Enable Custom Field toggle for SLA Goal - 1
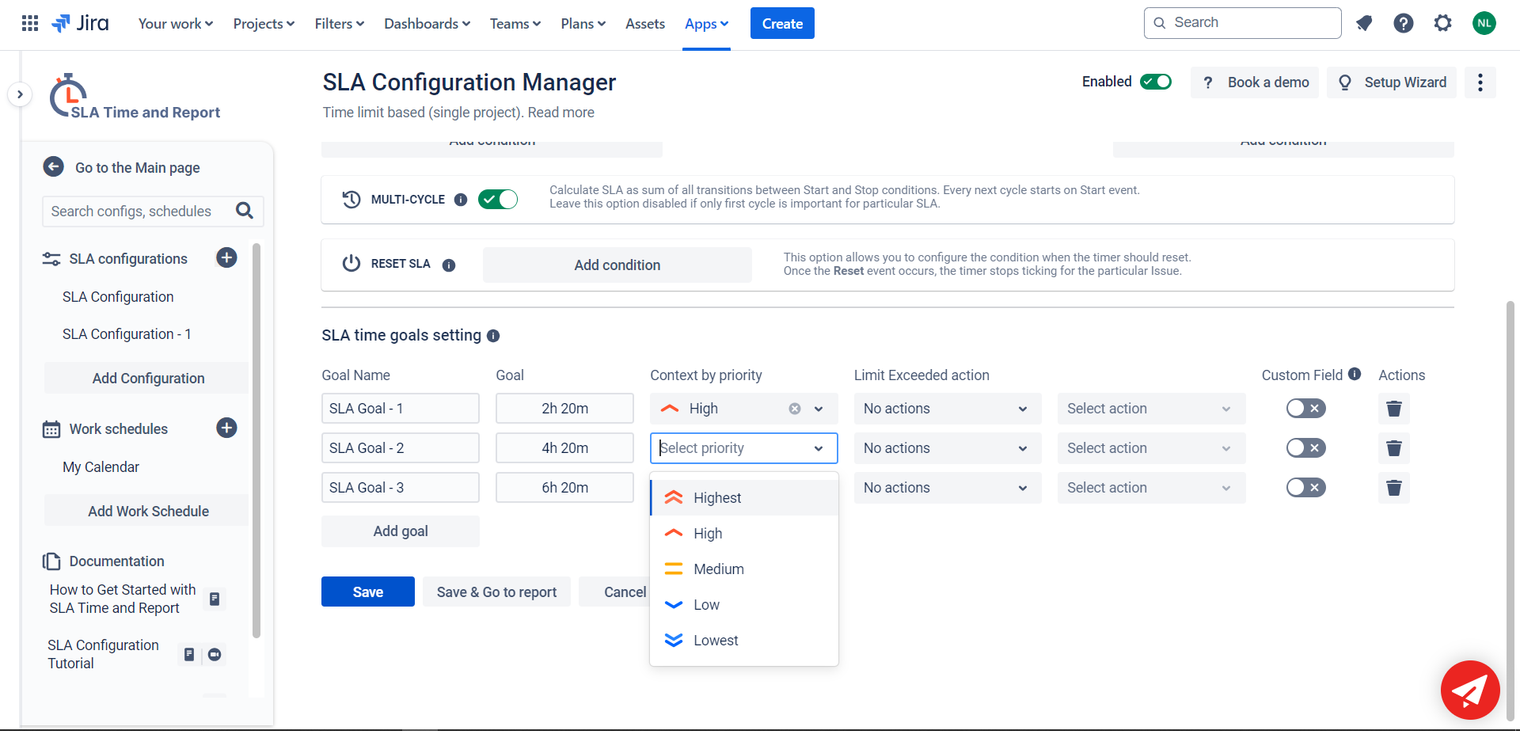 [1306, 408]
